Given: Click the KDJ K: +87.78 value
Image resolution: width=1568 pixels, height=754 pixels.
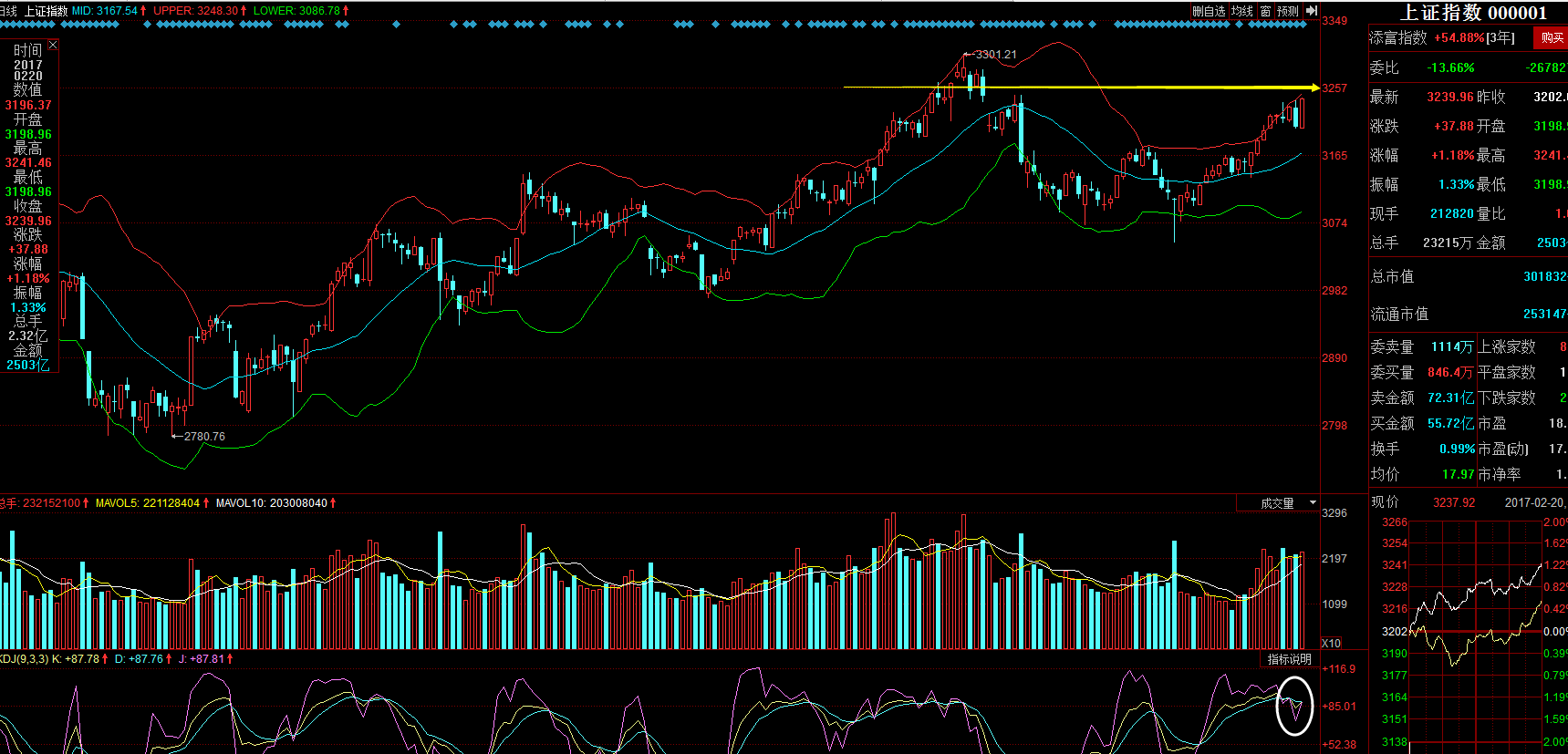Looking at the screenshot, I should tap(80, 658).
